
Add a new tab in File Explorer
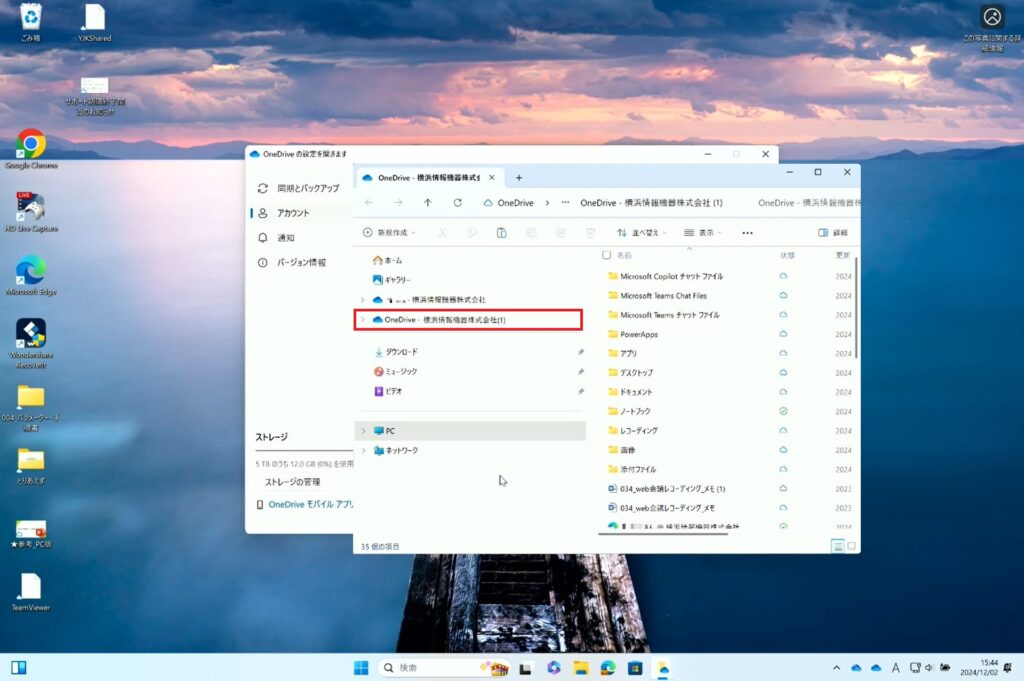[519, 178]
